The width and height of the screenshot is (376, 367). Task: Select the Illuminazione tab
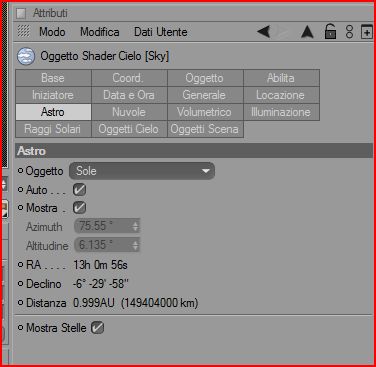coord(281,112)
